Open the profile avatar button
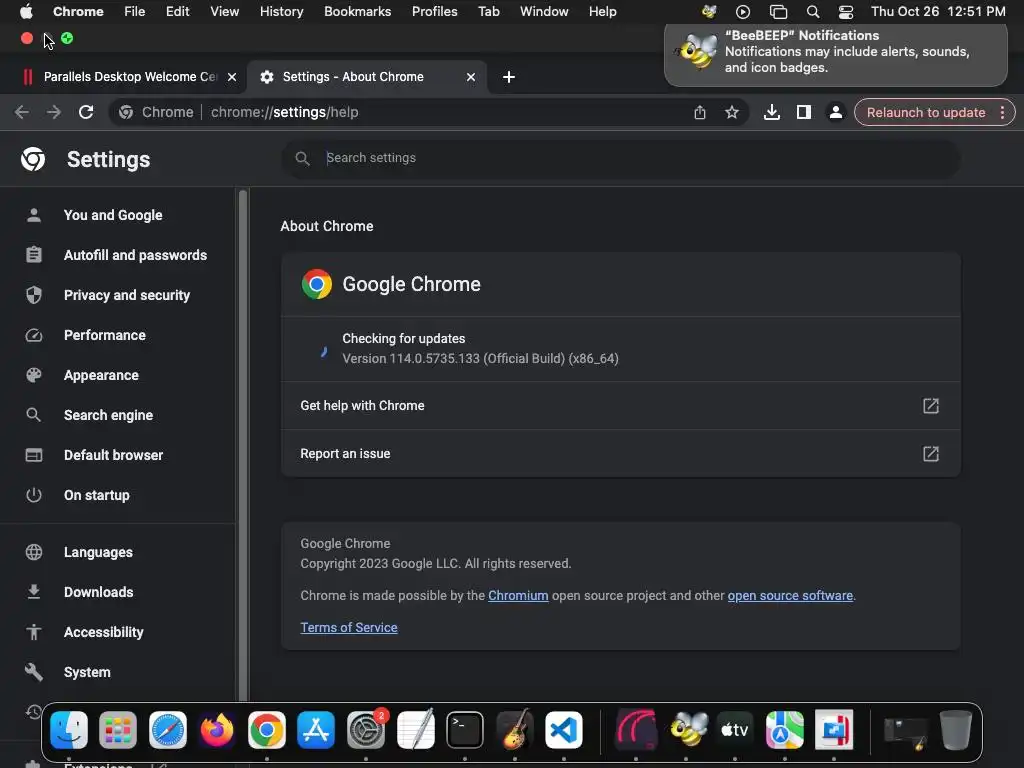The height and width of the screenshot is (768, 1024). coord(835,112)
